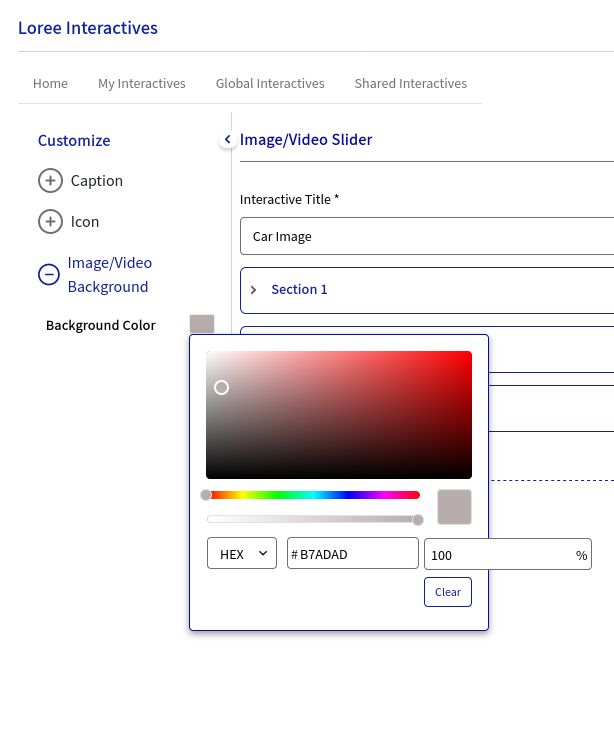Click the Icon label text
The height and width of the screenshot is (754, 614).
pos(85,222)
